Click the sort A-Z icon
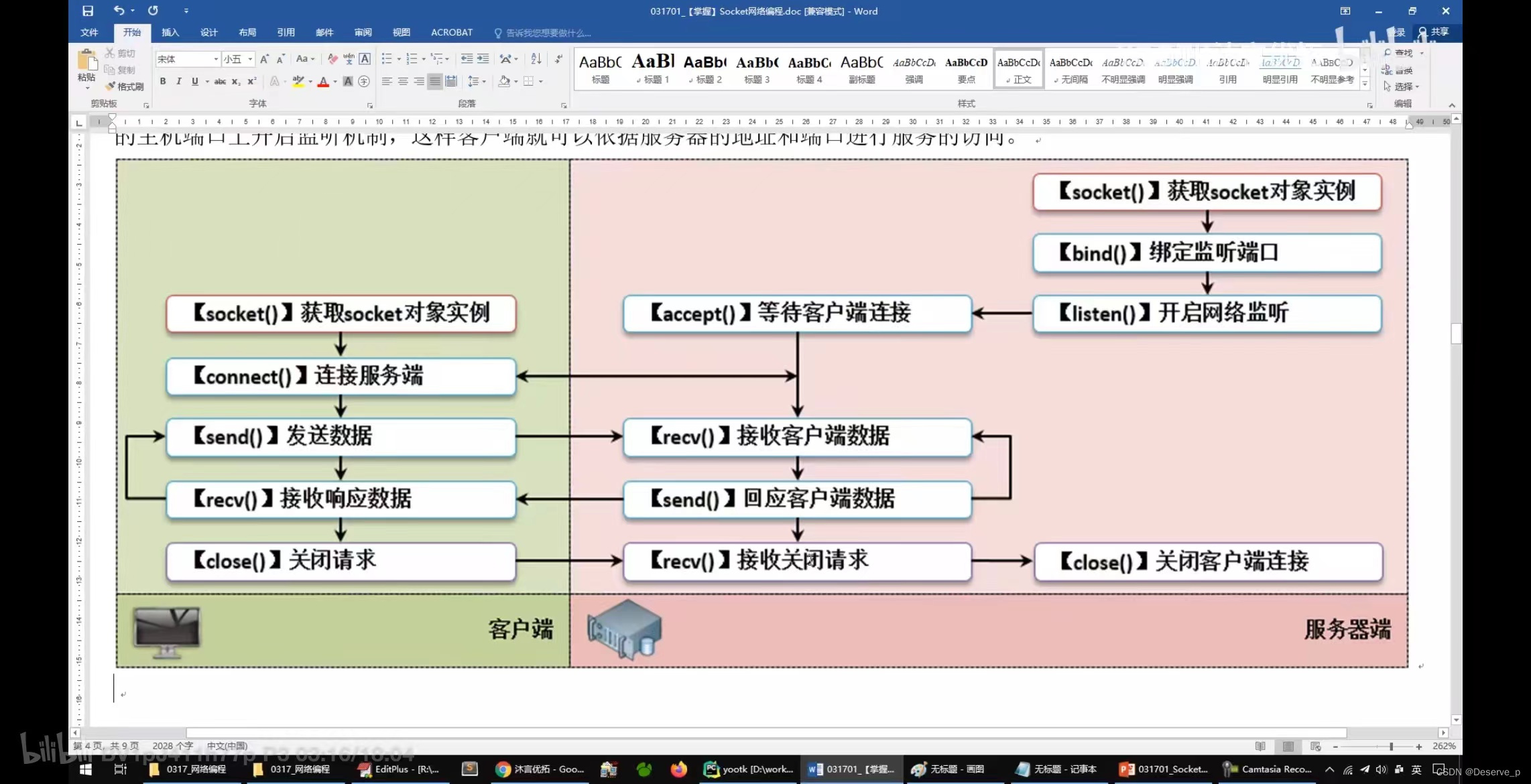Image resolution: width=1531 pixels, height=784 pixels. coord(536,59)
